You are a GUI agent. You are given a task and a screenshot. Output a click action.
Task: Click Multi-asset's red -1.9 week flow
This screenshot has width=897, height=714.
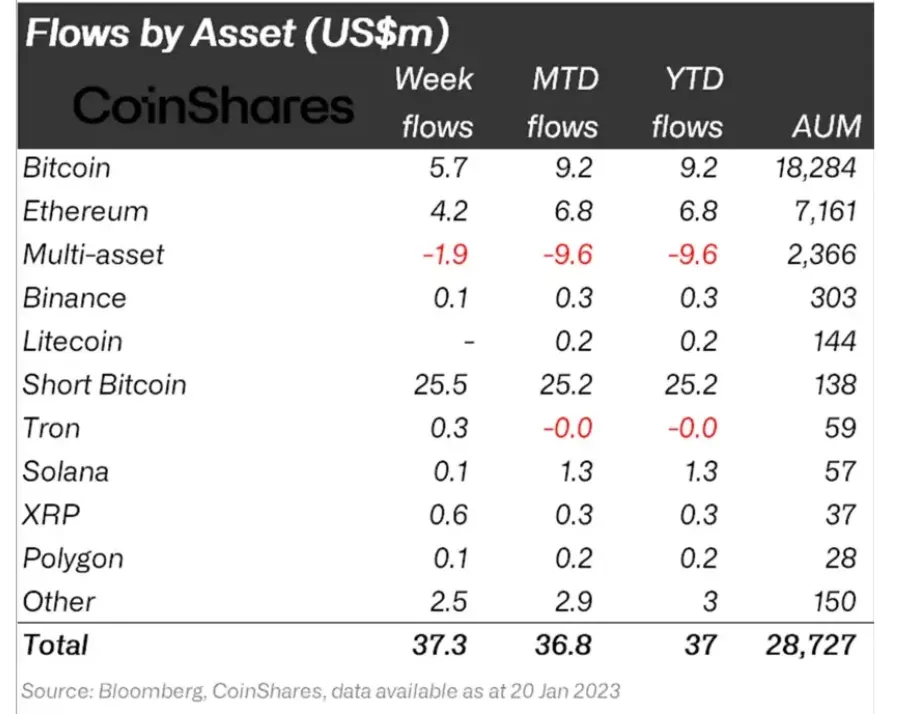coord(447,255)
